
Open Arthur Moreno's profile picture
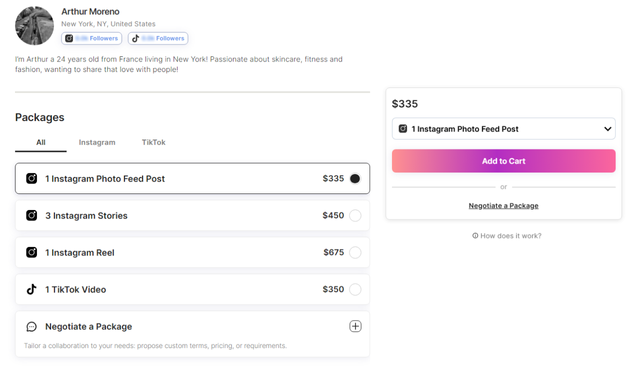34,26
